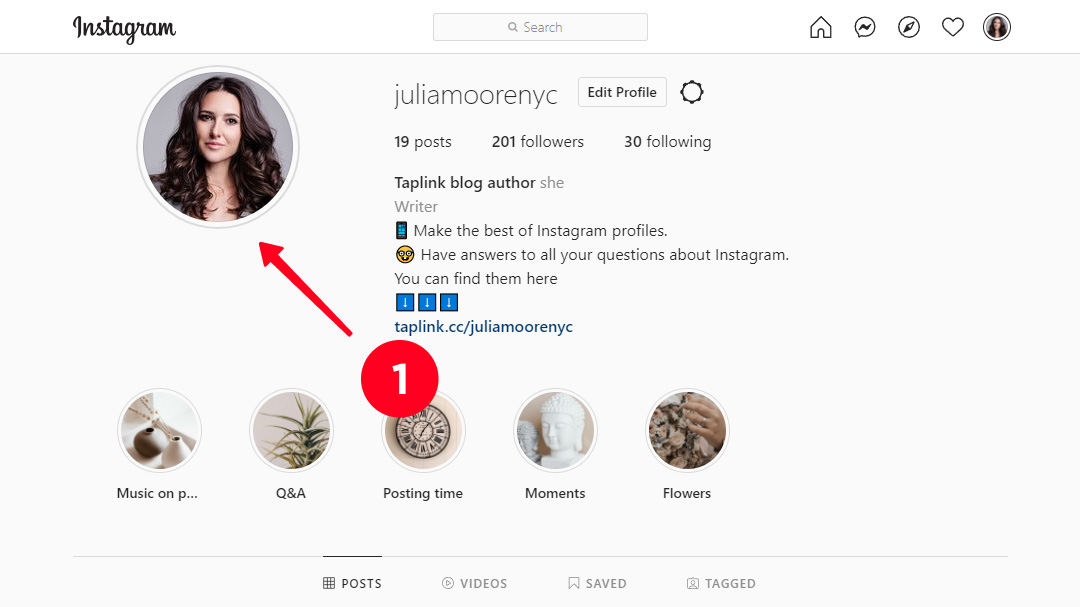Open the Q&A story highlight
Viewport: 1080px width, 607px height.
291,430
